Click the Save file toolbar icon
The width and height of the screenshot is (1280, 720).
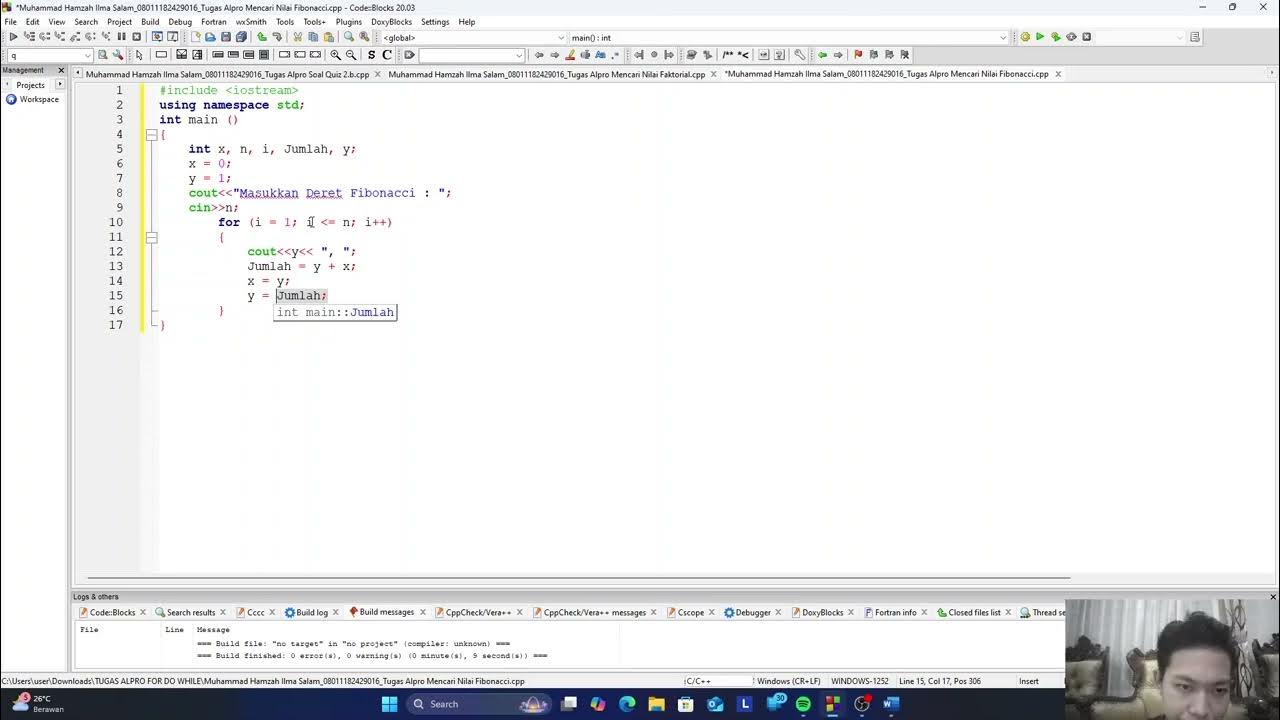tap(226, 37)
